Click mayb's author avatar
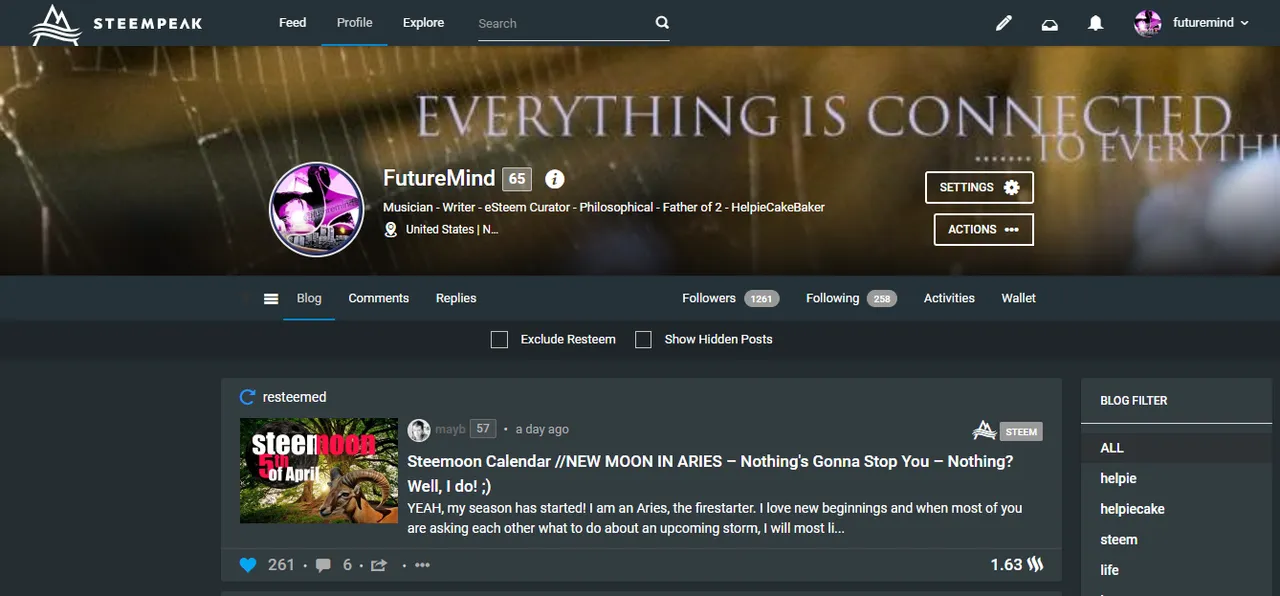The image size is (1280, 596). coord(419,430)
